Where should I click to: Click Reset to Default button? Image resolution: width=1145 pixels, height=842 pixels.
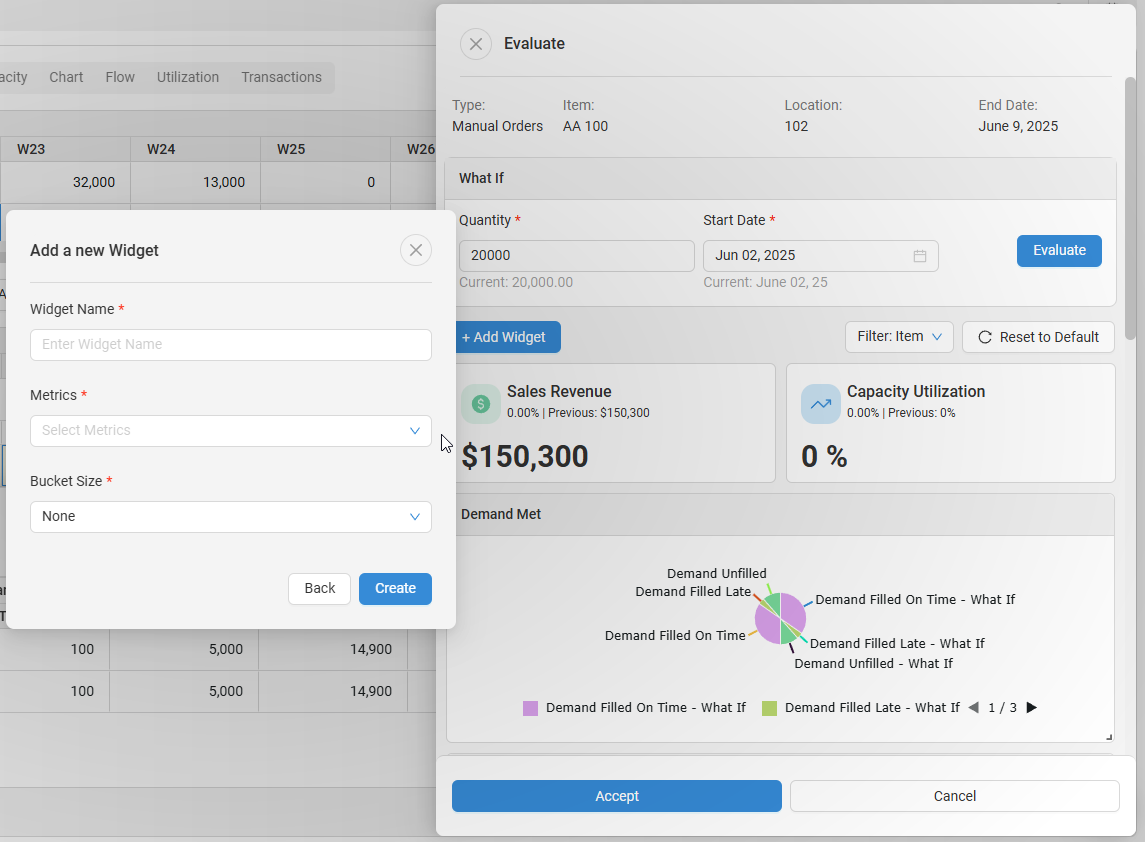(x=1038, y=337)
